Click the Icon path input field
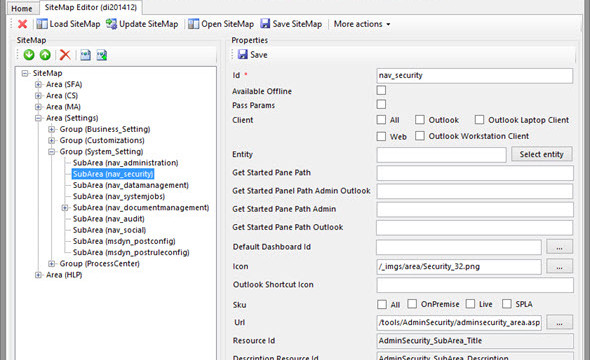 click(459, 267)
